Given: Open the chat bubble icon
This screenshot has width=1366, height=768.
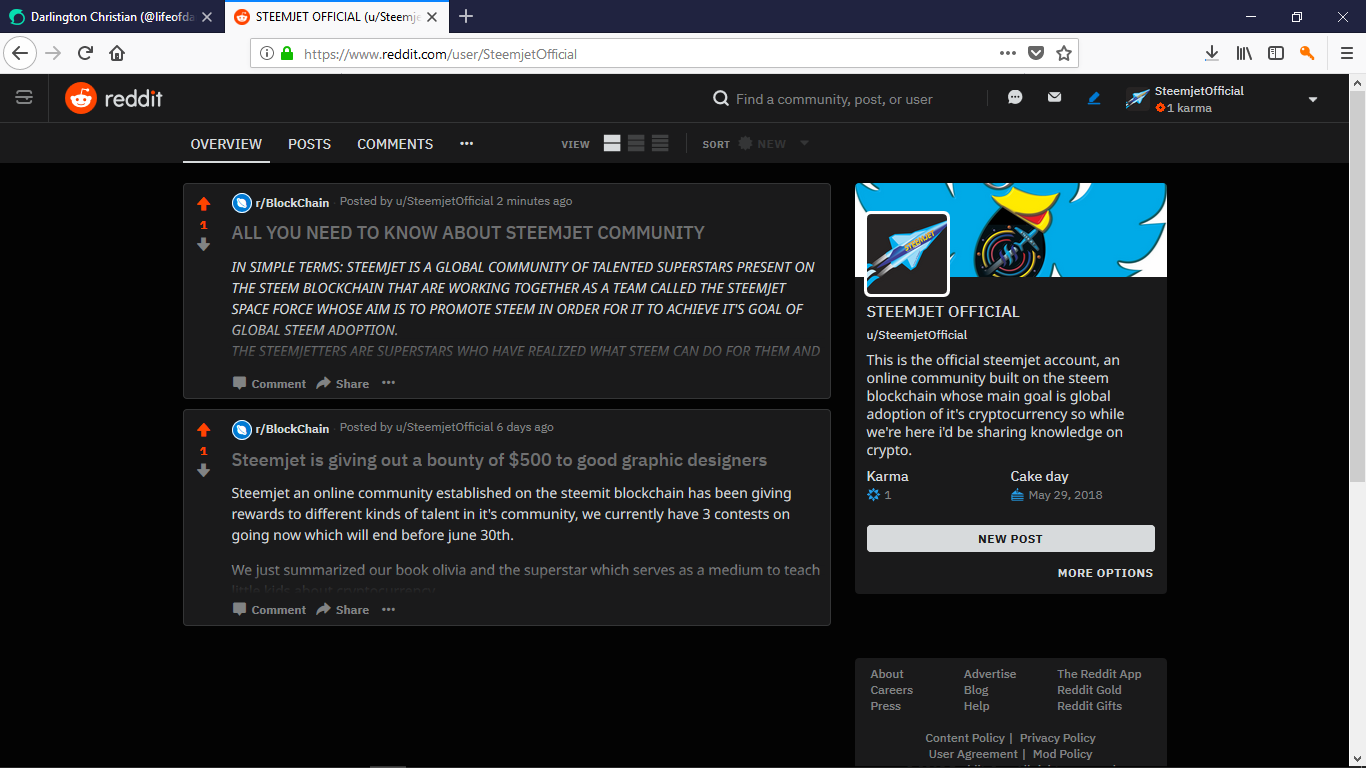Looking at the screenshot, I should coord(1015,97).
